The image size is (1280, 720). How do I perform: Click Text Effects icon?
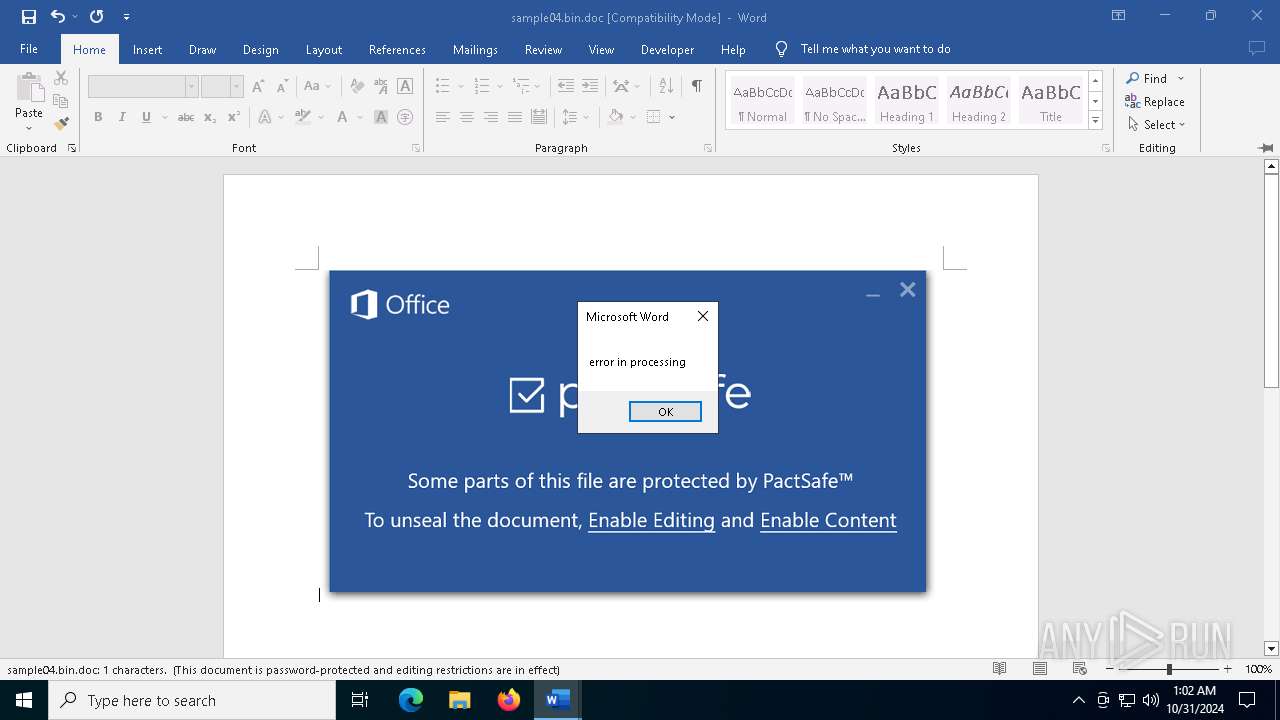pos(265,117)
